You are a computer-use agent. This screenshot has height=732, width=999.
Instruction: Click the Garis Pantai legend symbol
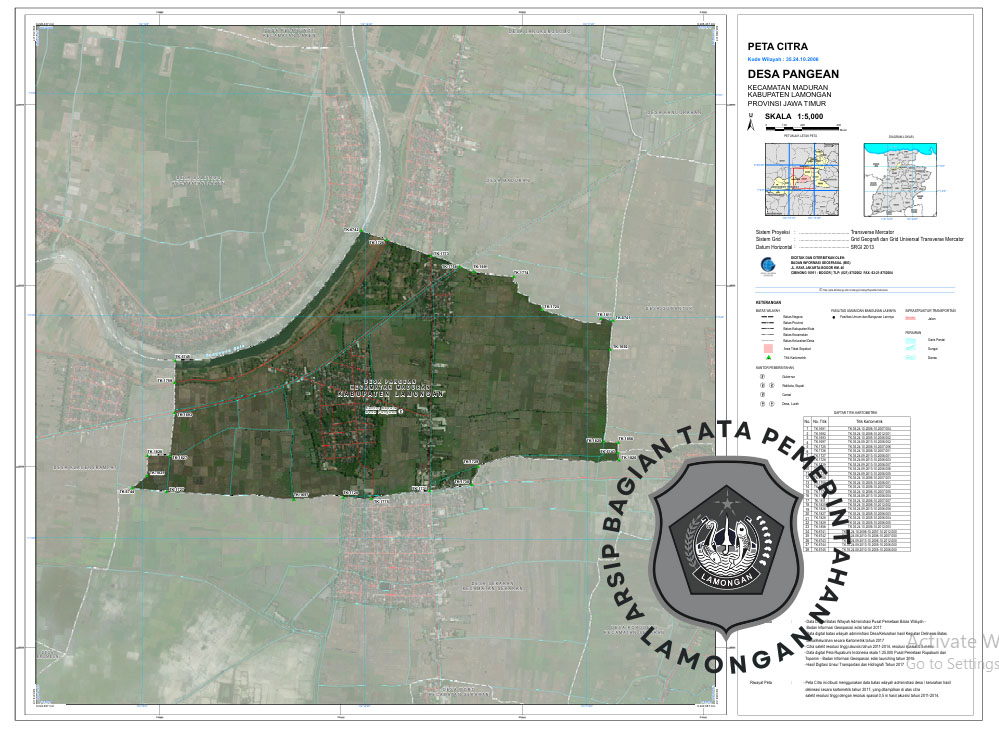[x=910, y=341]
